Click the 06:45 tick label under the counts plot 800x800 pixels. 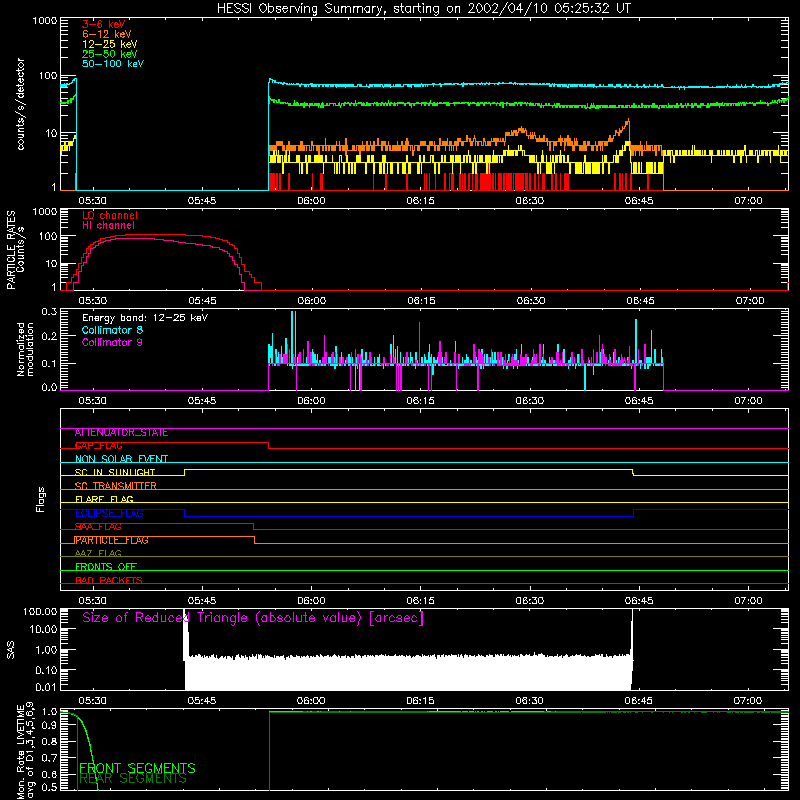(639, 201)
